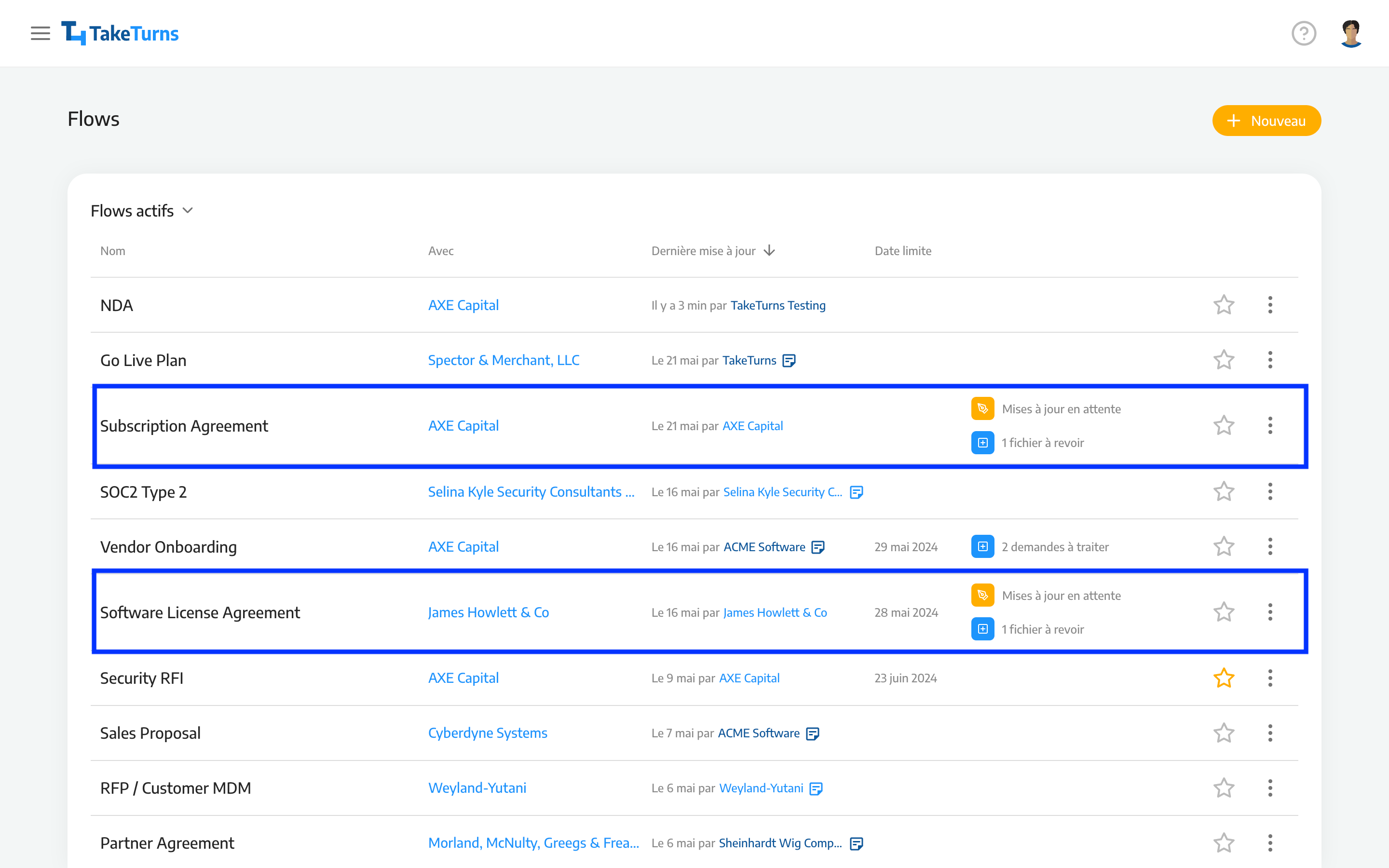Open more options for RFP / Customer MDM
1389x868 pixels.
click(x=1270, y=787)
